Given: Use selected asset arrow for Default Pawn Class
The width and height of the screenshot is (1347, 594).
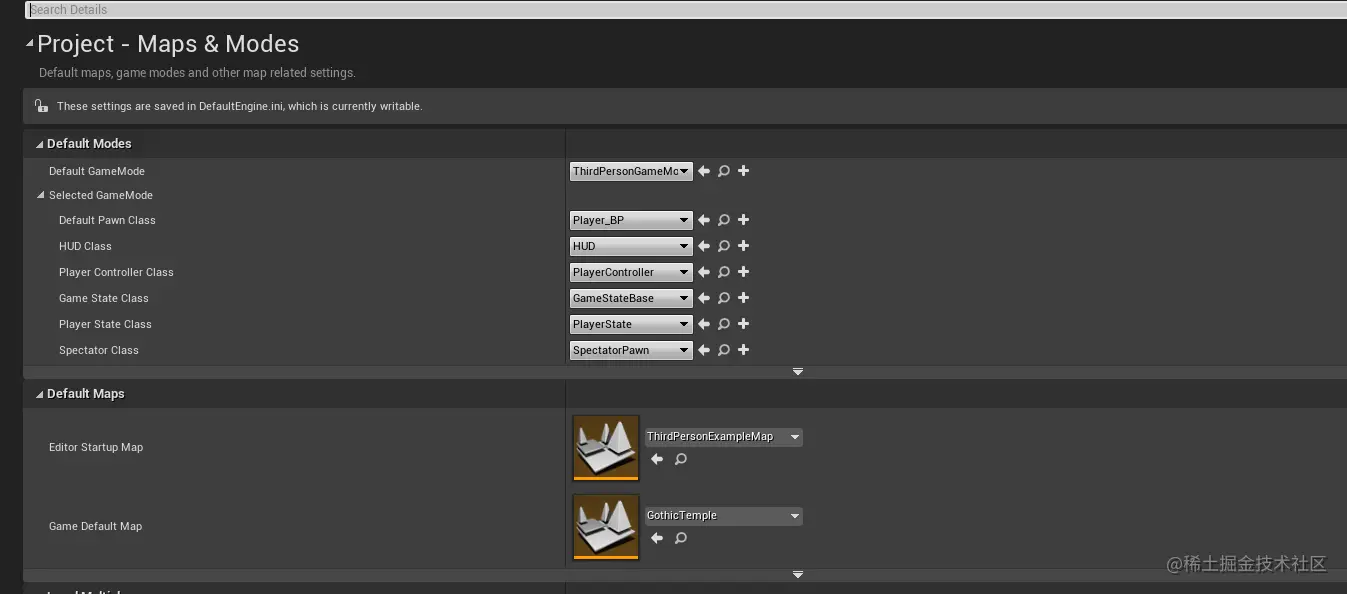Looking at the screenshot, I should pos(704,220).
